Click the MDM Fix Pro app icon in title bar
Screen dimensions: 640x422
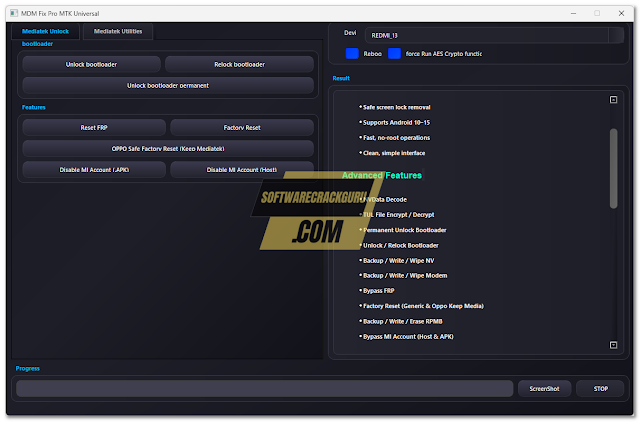tap(15, 13)
